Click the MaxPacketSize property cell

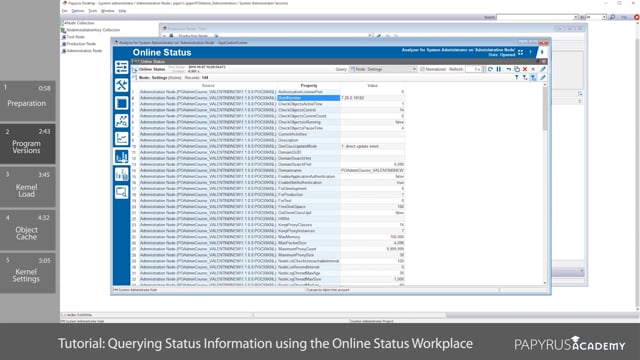[309, 243]
